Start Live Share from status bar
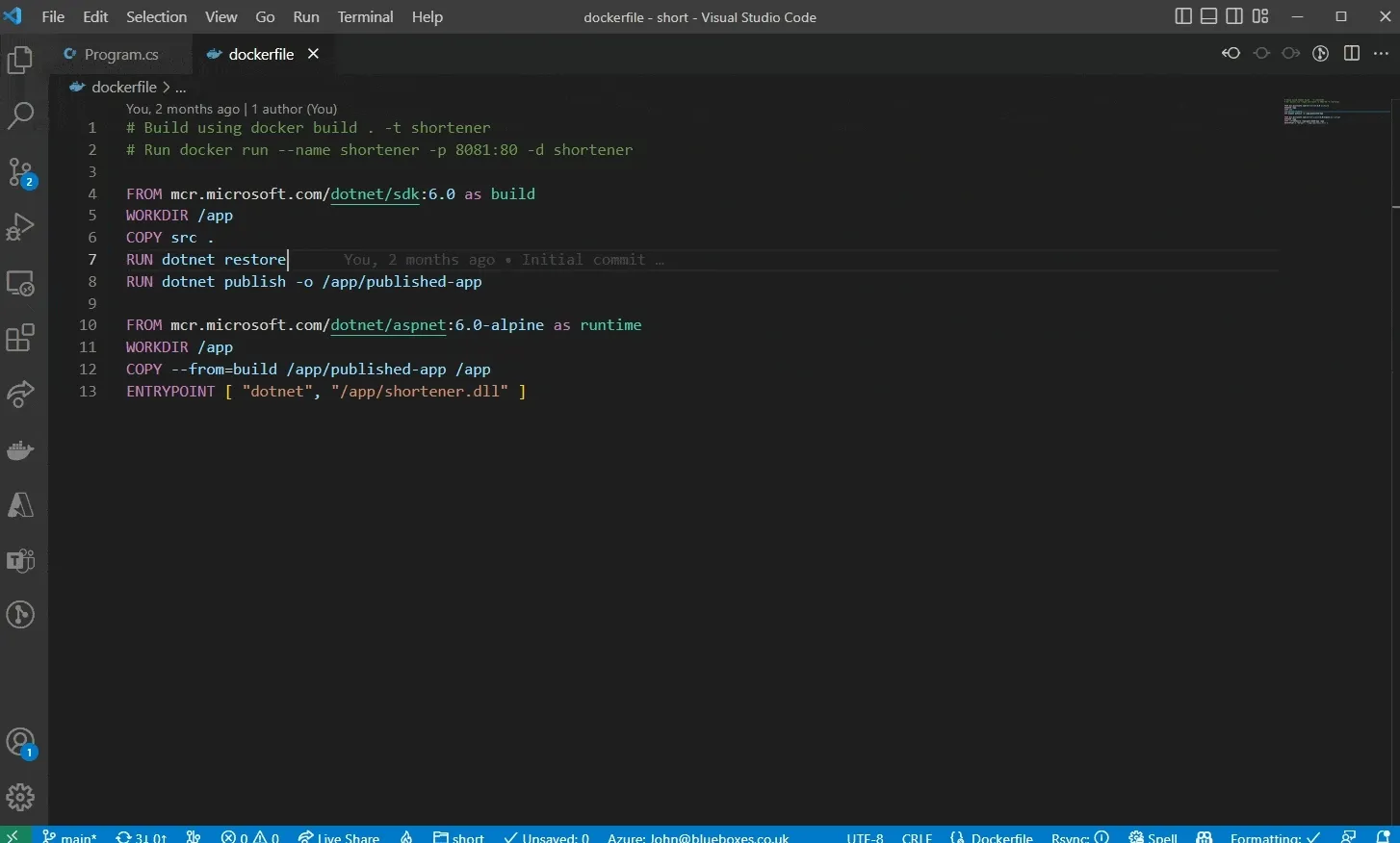Screen dimensions: 1400x843 (x=338, y=835)
